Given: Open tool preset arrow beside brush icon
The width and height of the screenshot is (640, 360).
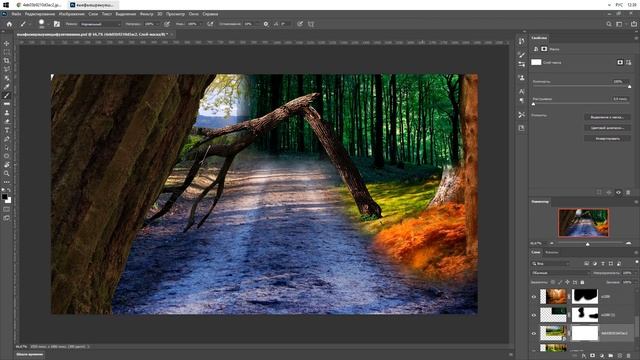Looking at the screenshot, I should pos(30,24).
